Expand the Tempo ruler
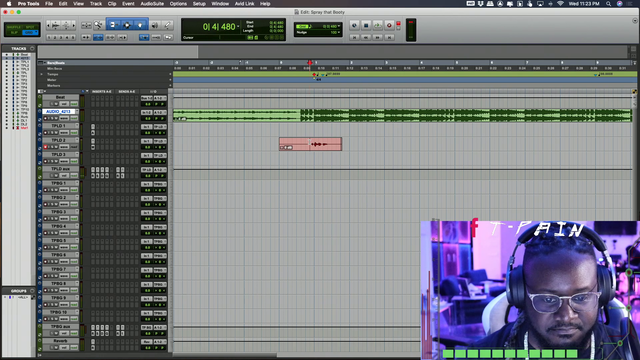The width and height of the screenshot is (640, 360). (41, 74)
